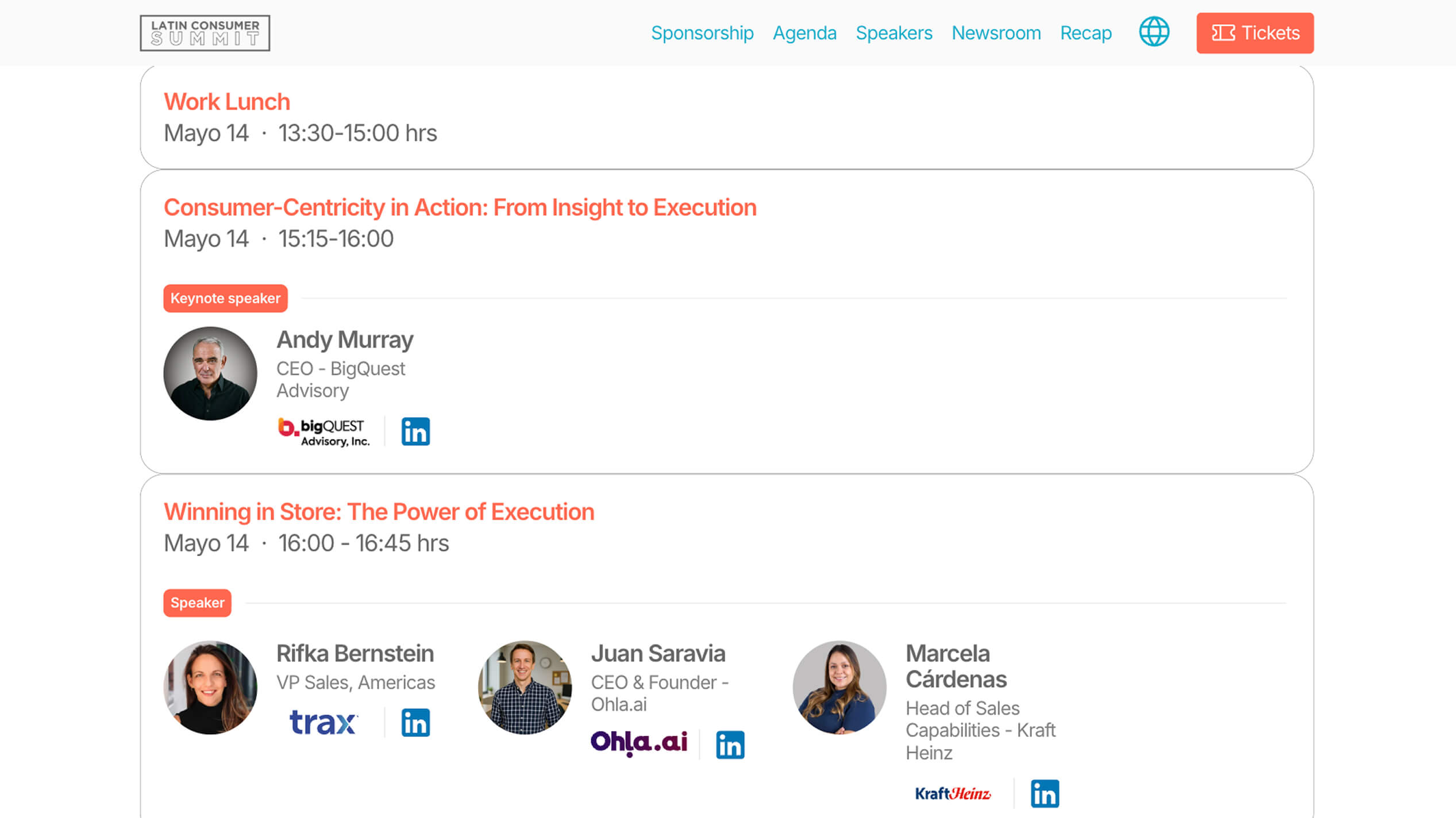
Task: Click the trax company logo
Action: tap(323, 723)
